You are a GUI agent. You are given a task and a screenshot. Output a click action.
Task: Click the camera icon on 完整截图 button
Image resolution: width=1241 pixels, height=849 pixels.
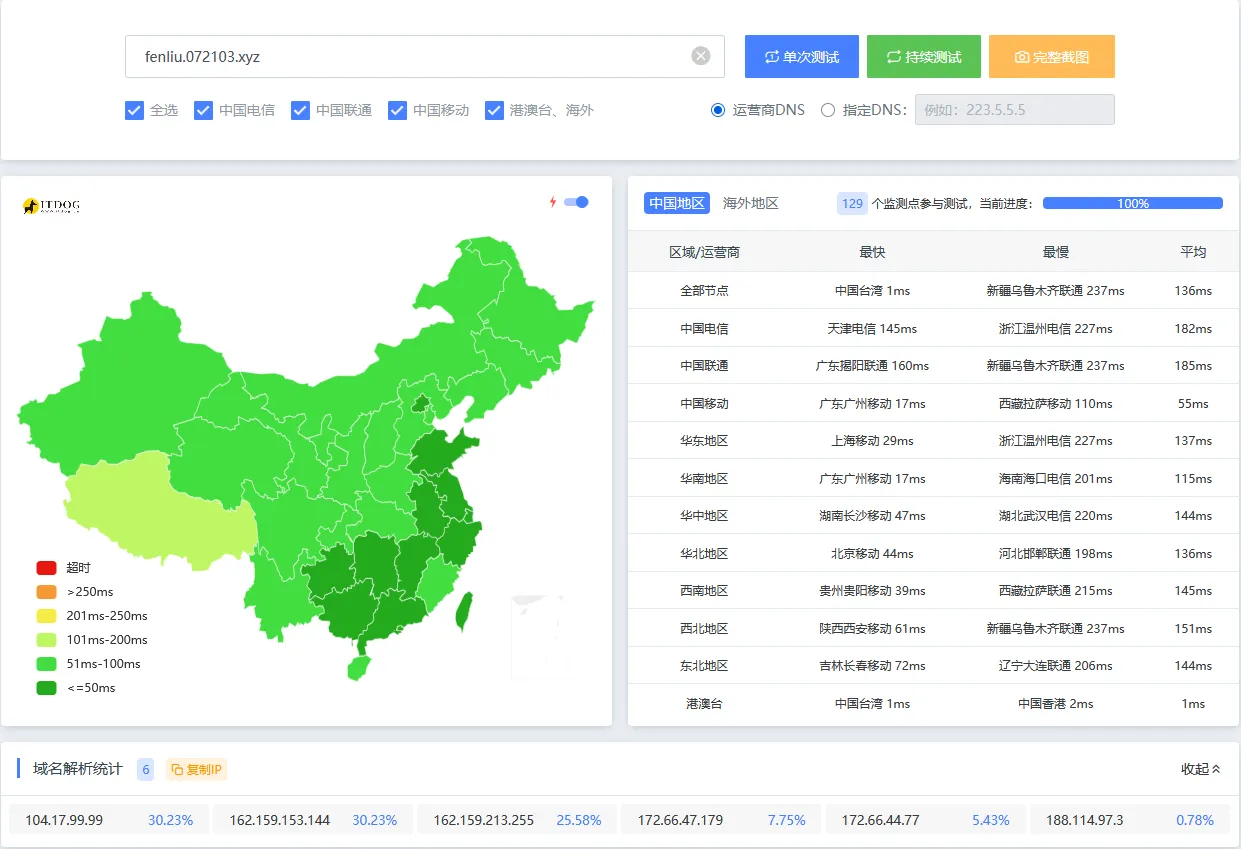pyautogui.click(x=1021, y=57)
